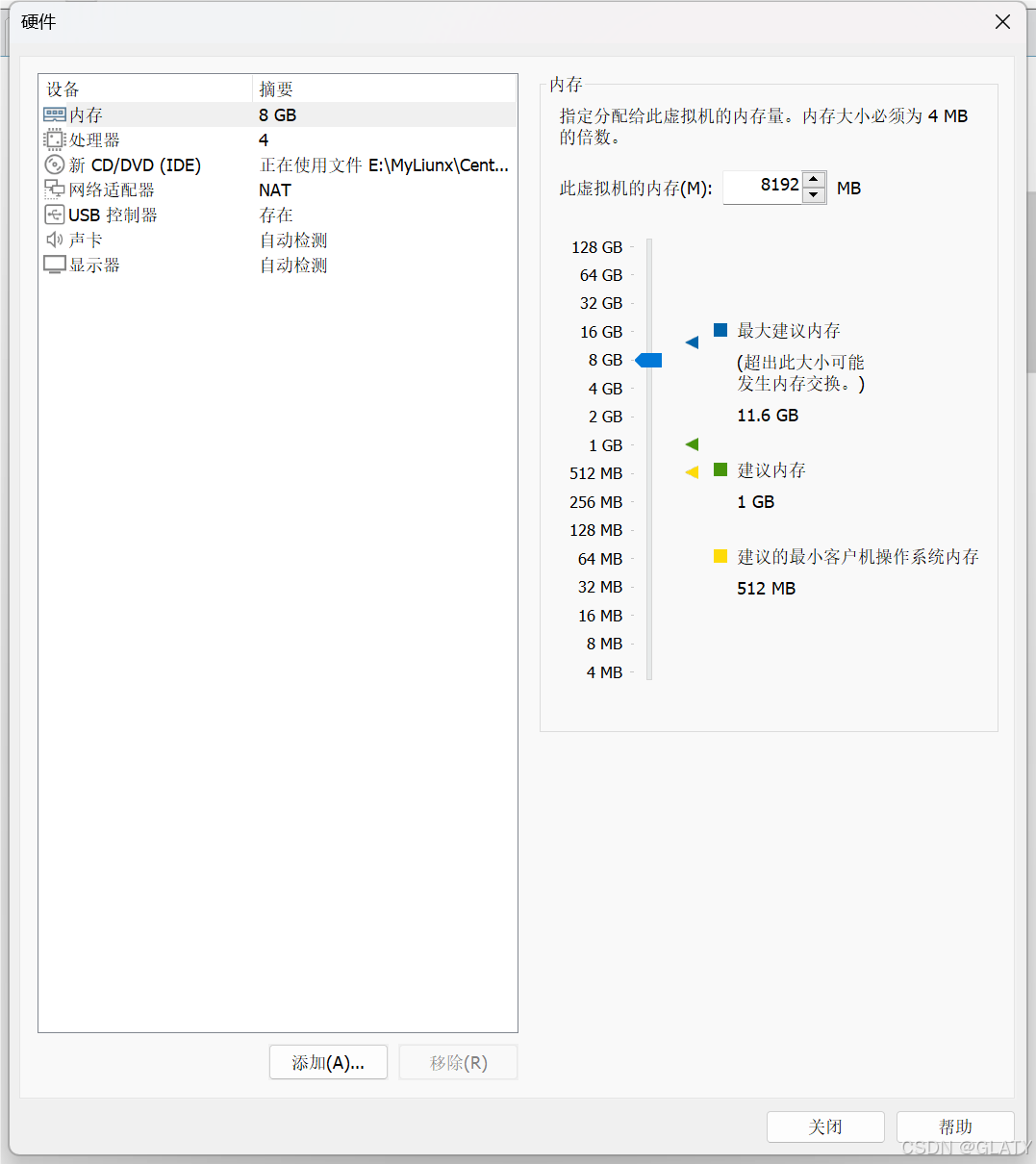Click the 8 GB summary in memory row
The width and height of the screenshot is (1036, 1164).
pos(278,115)
